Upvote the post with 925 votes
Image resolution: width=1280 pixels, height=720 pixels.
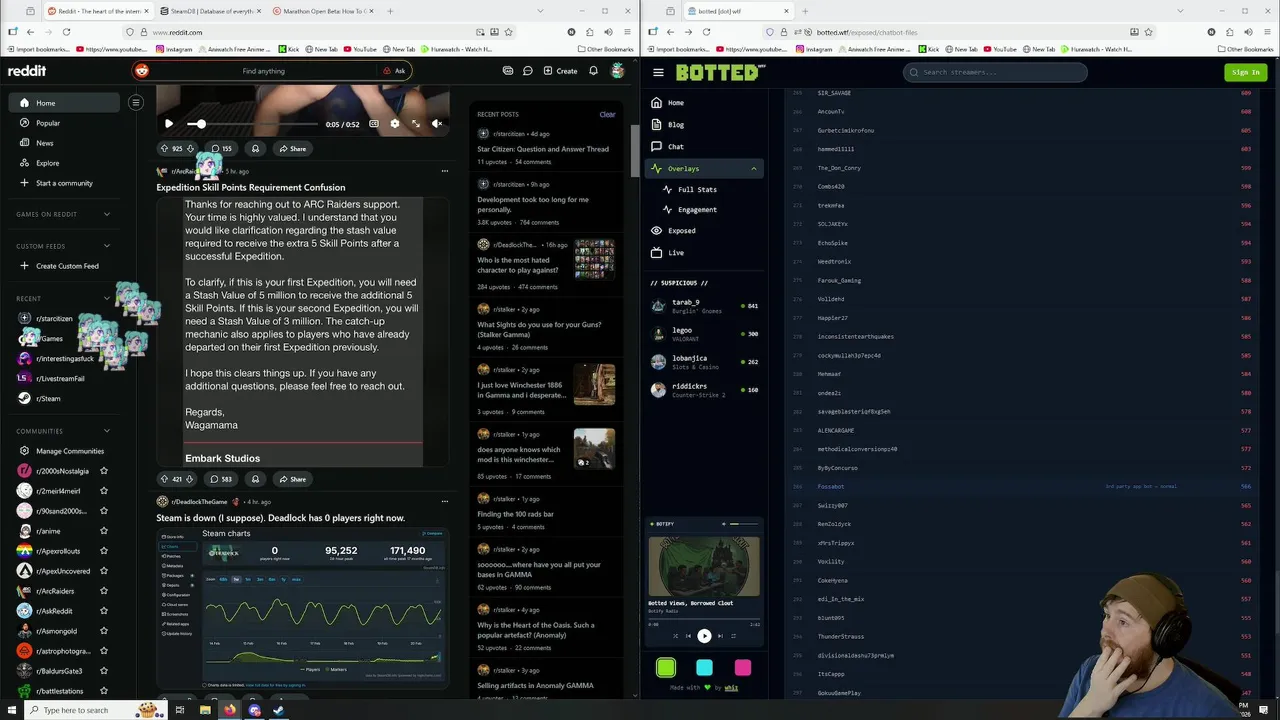point(164,149)
